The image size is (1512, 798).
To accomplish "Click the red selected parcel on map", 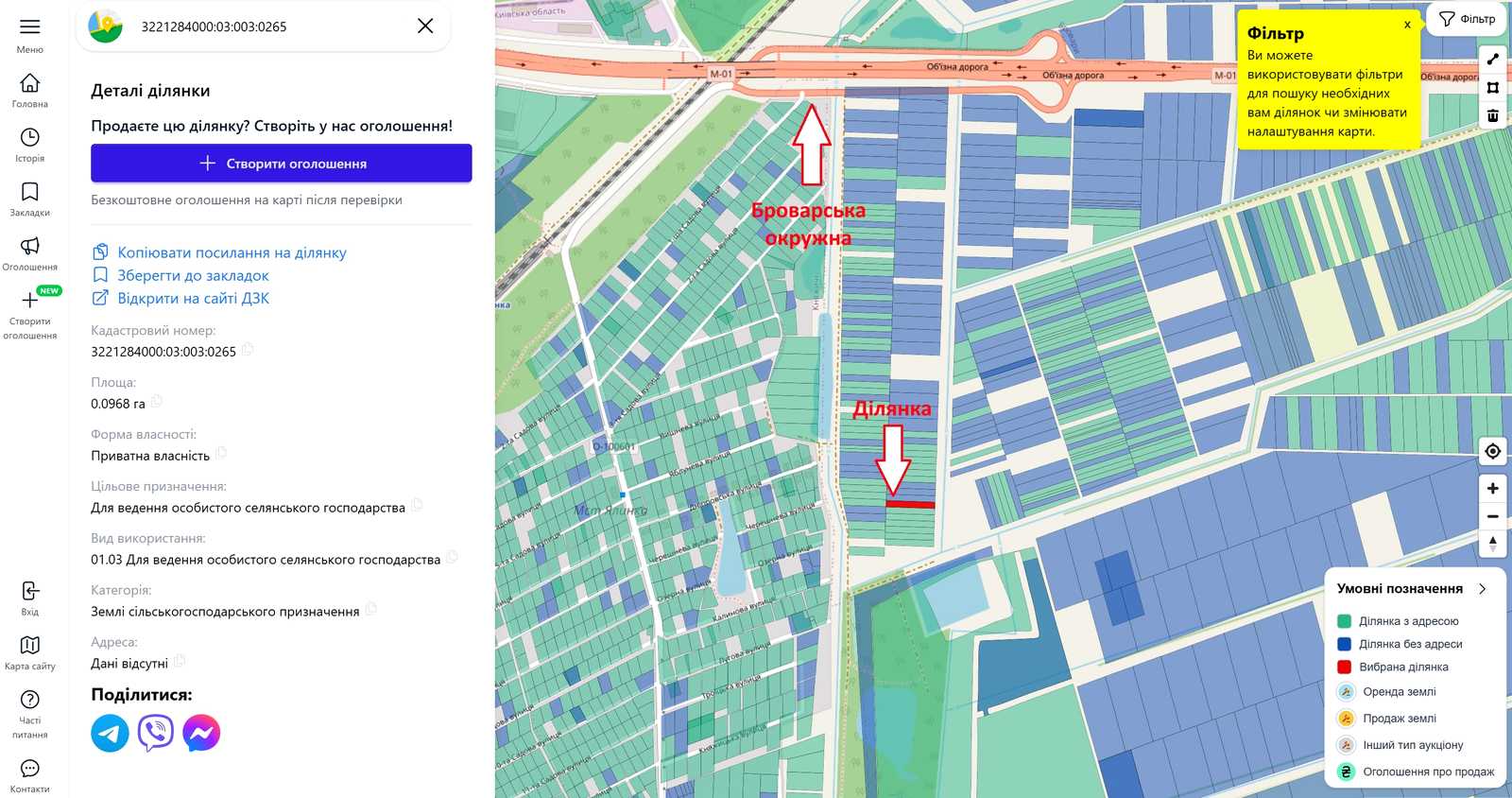I will (x=910, y=505).
